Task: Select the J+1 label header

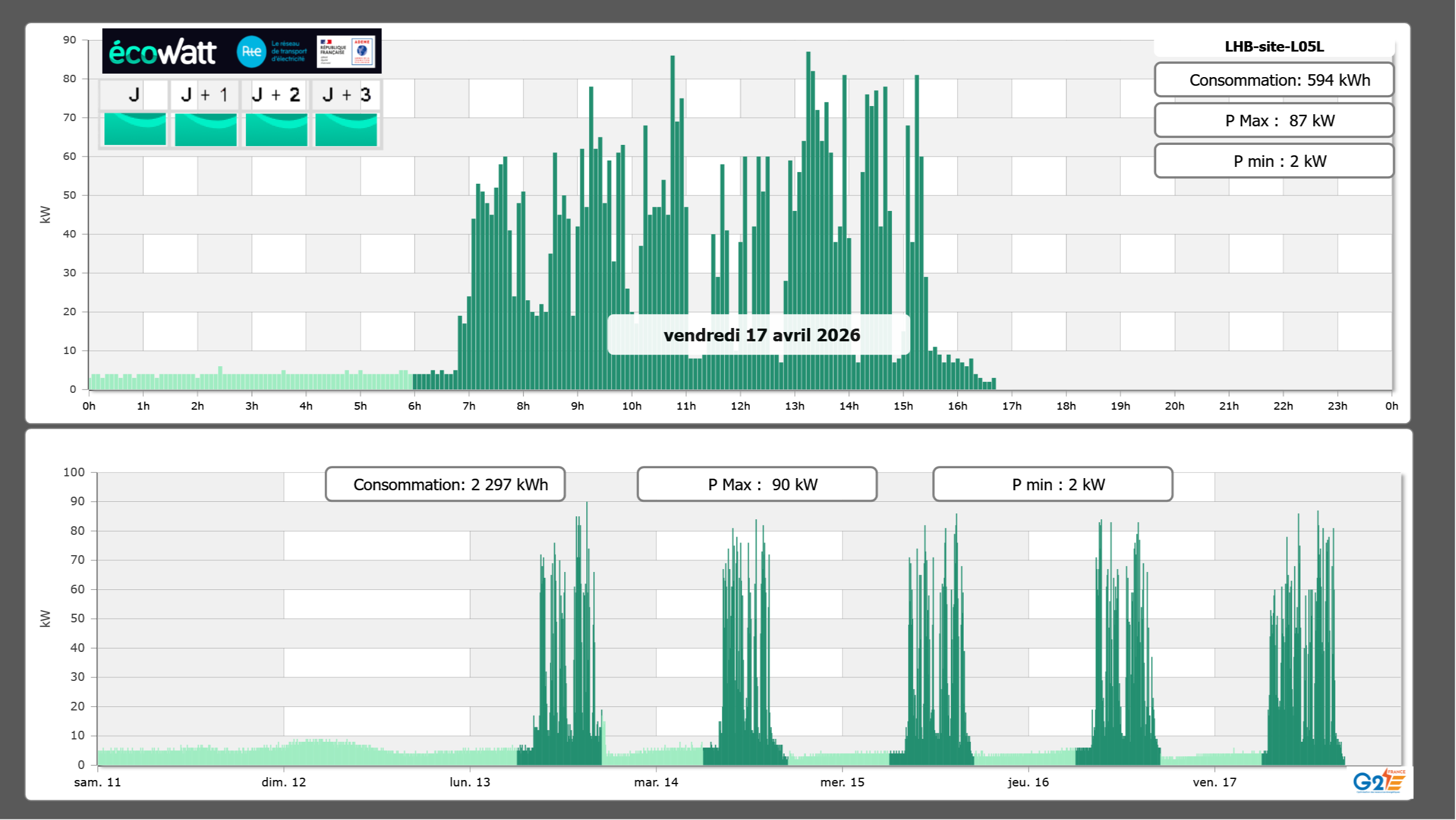Action: (205, 95)
